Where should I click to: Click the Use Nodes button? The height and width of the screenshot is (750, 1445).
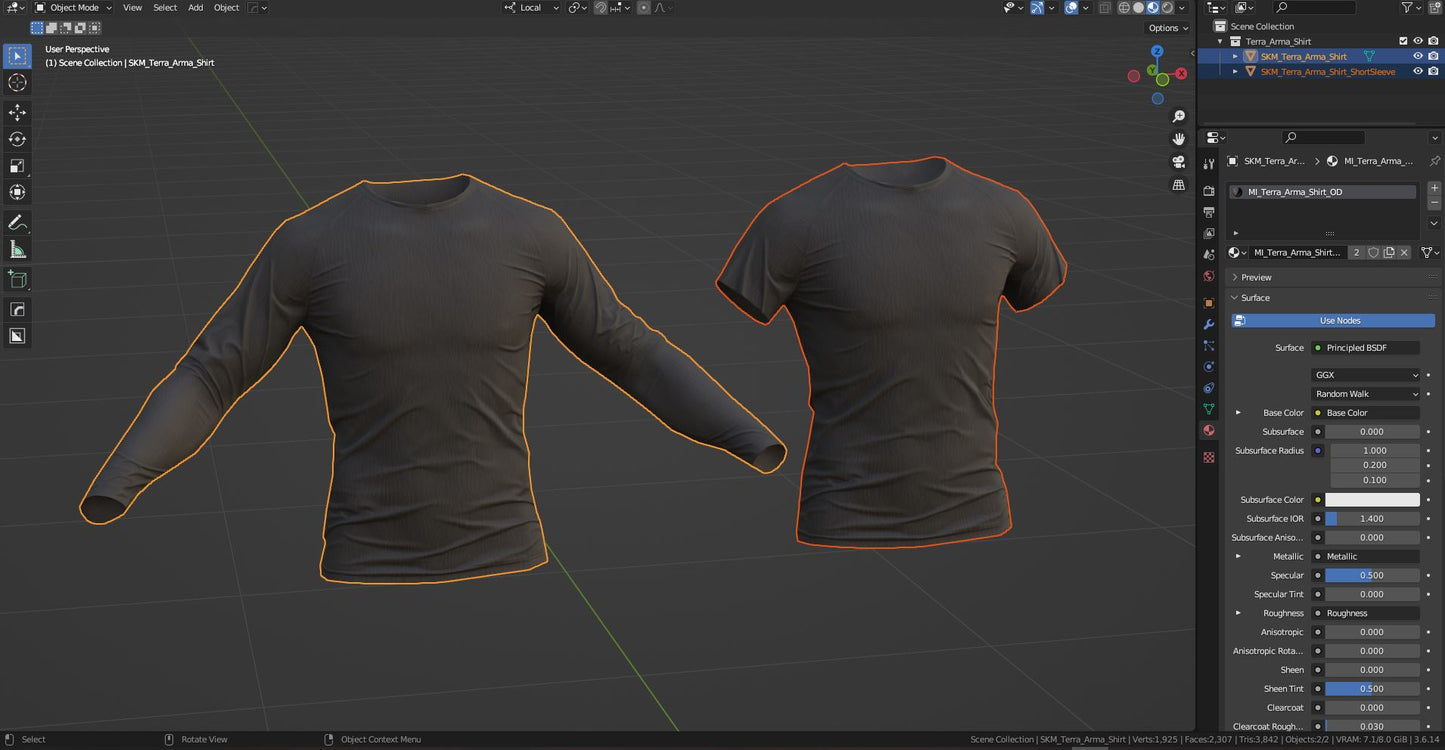[x=1334, y=320]
